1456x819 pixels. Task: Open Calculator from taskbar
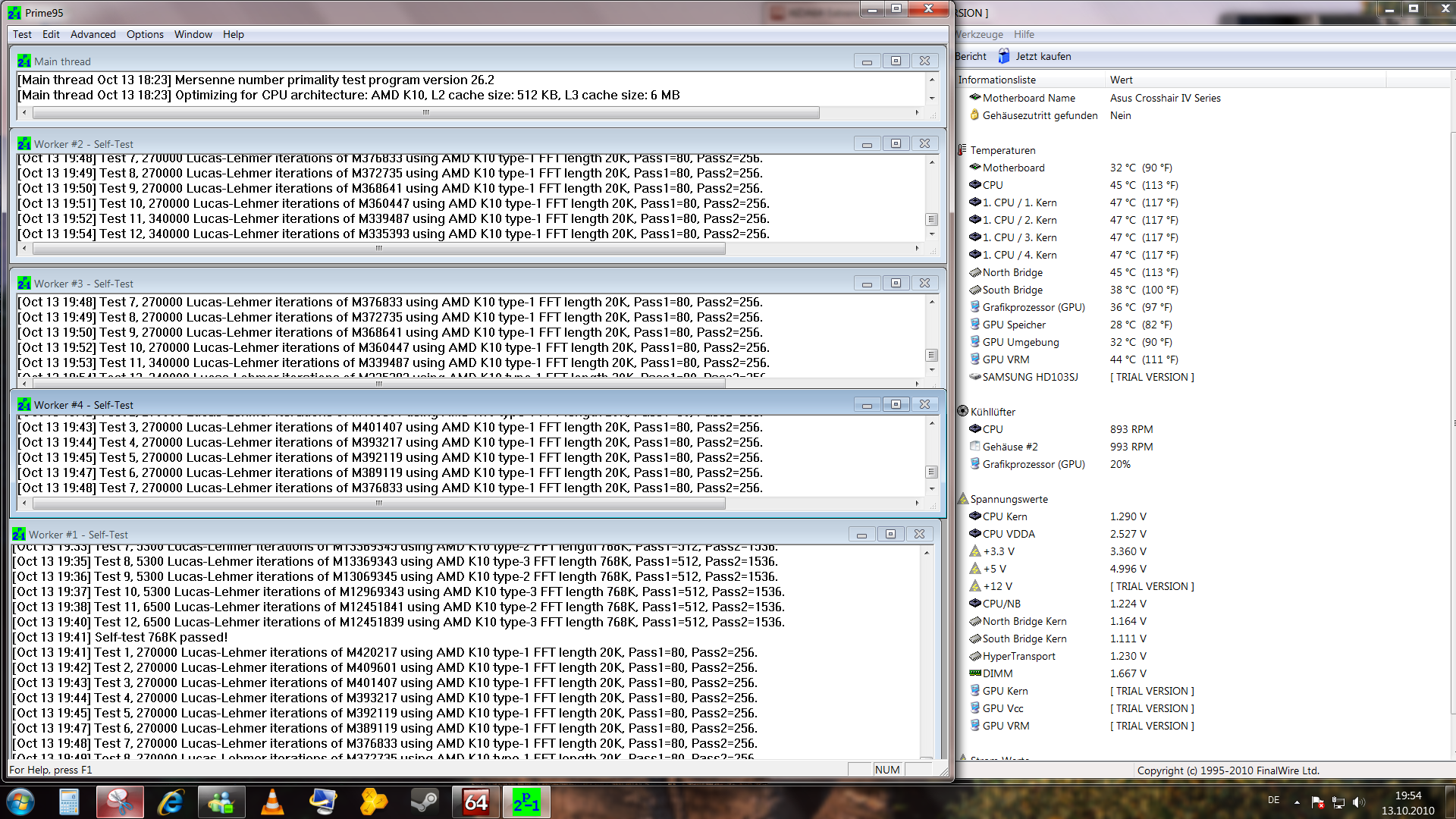tap(69, 802)
